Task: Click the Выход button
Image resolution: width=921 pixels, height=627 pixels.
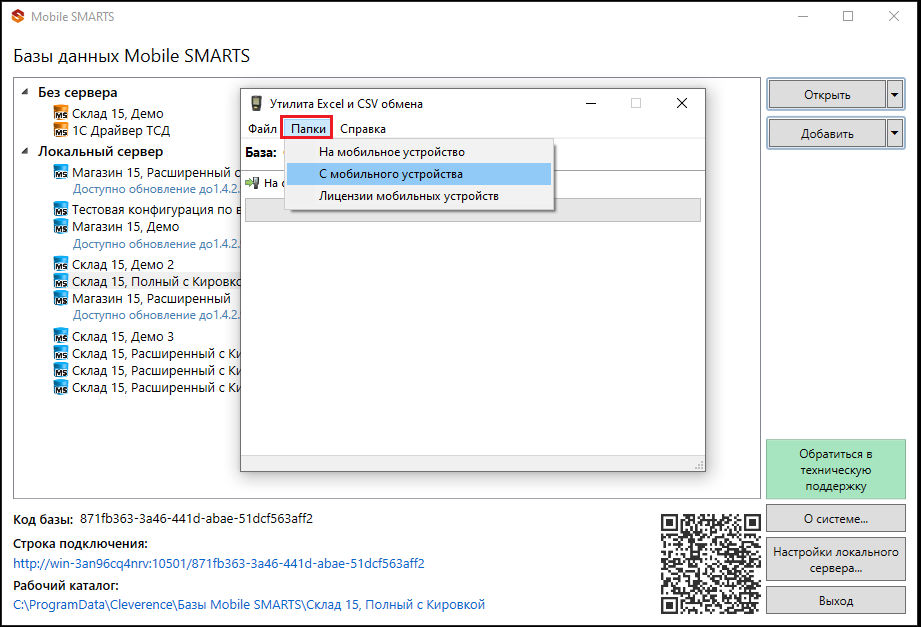Action: (x=835, y=601)
